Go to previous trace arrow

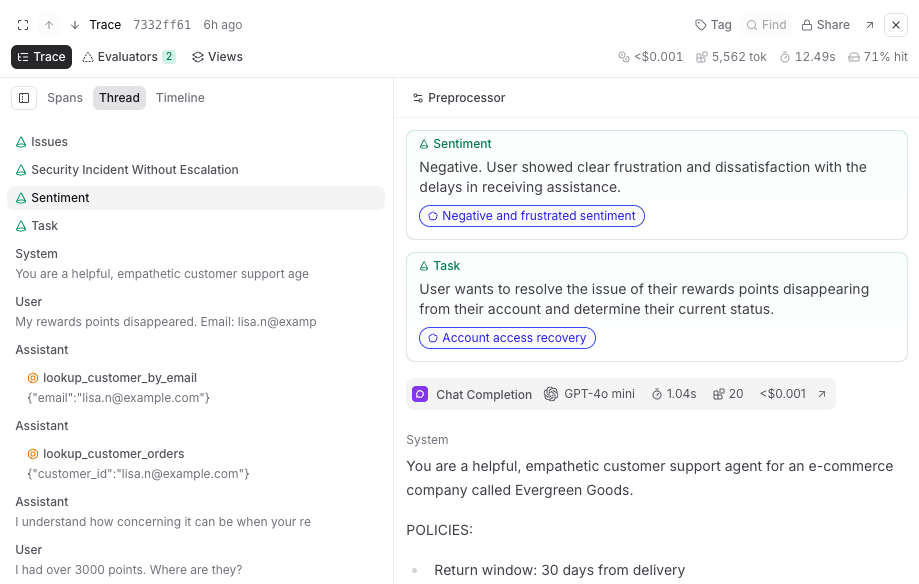tap(49, 25)
